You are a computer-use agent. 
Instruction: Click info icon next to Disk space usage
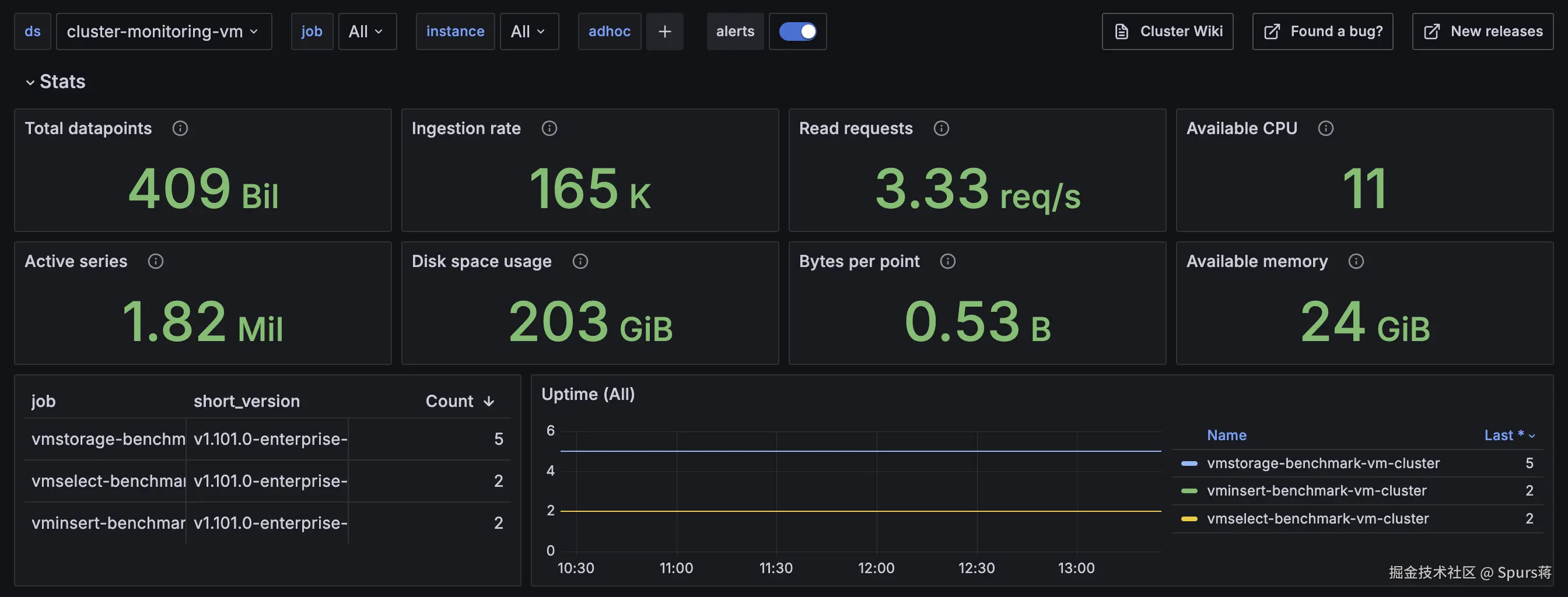[580, 261]
